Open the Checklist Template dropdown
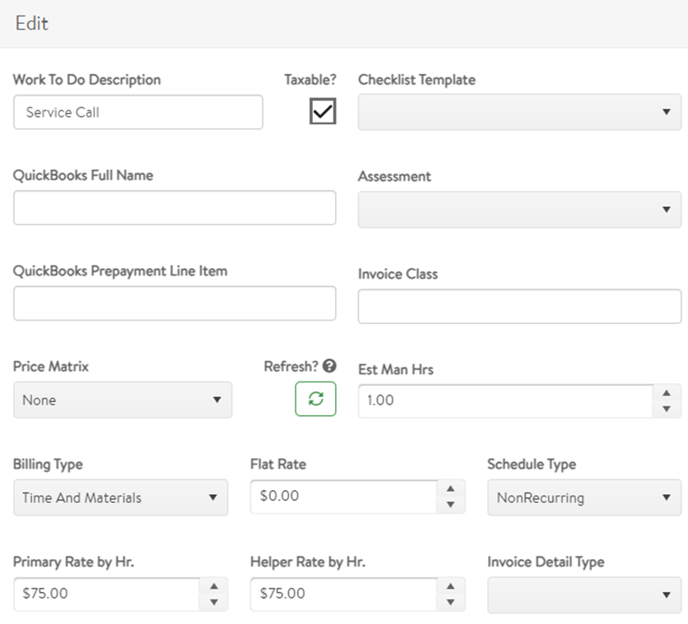Viewport: 688px width, 624px height. pyautogui.click(x=519, y=112)
